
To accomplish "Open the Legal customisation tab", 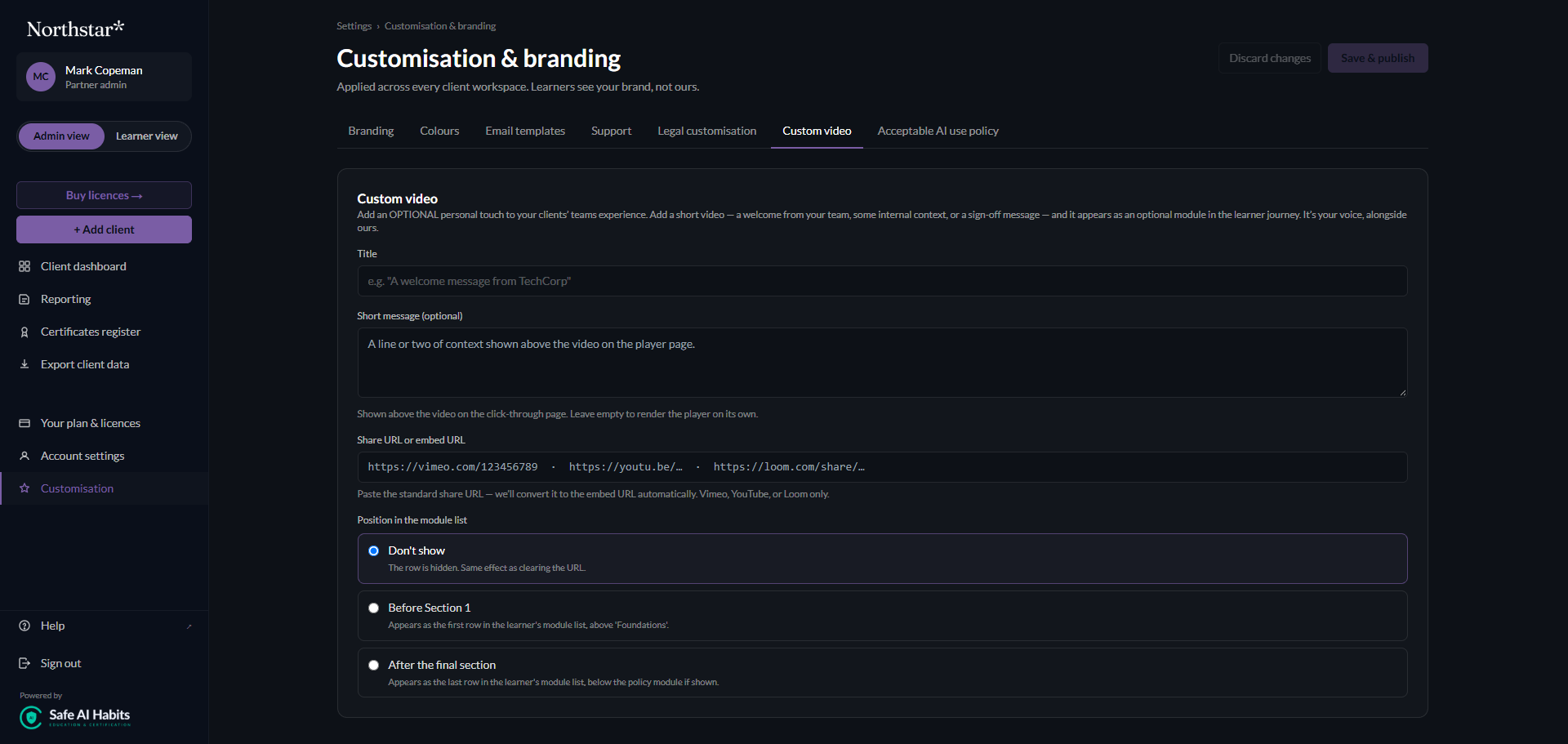I will pos(707,131).
